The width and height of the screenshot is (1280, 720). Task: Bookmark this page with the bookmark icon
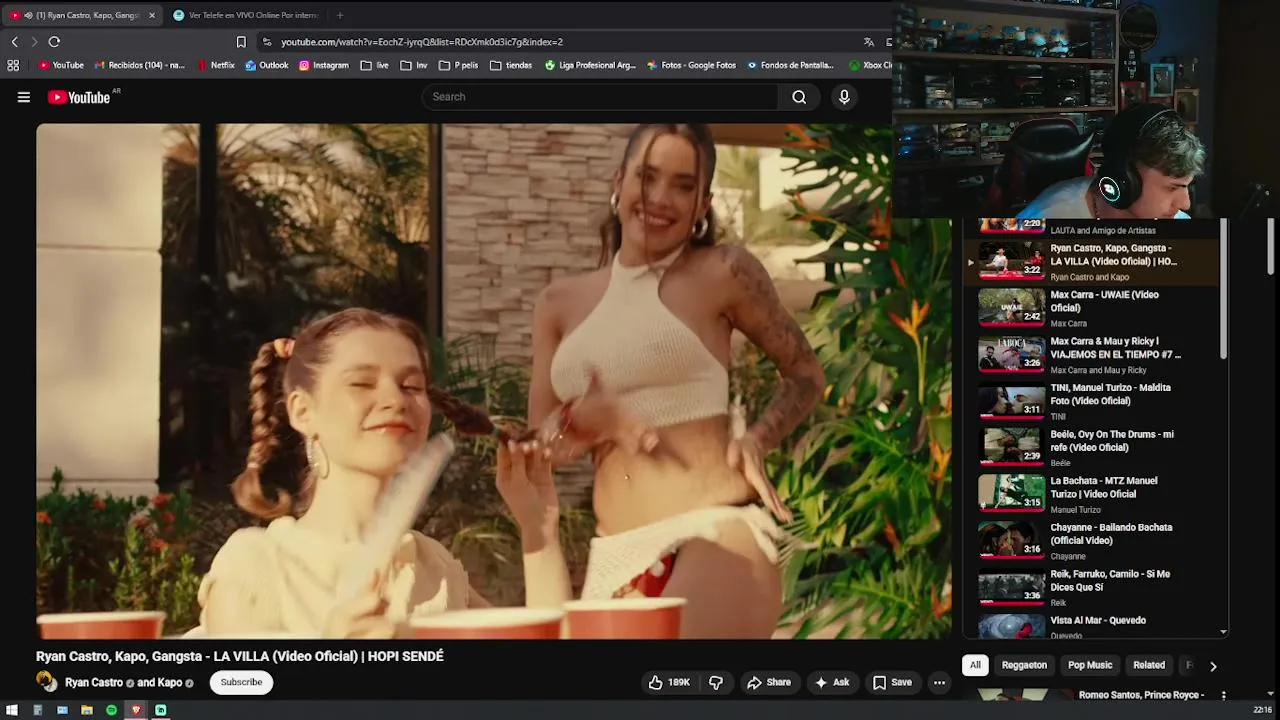point(241,42)
